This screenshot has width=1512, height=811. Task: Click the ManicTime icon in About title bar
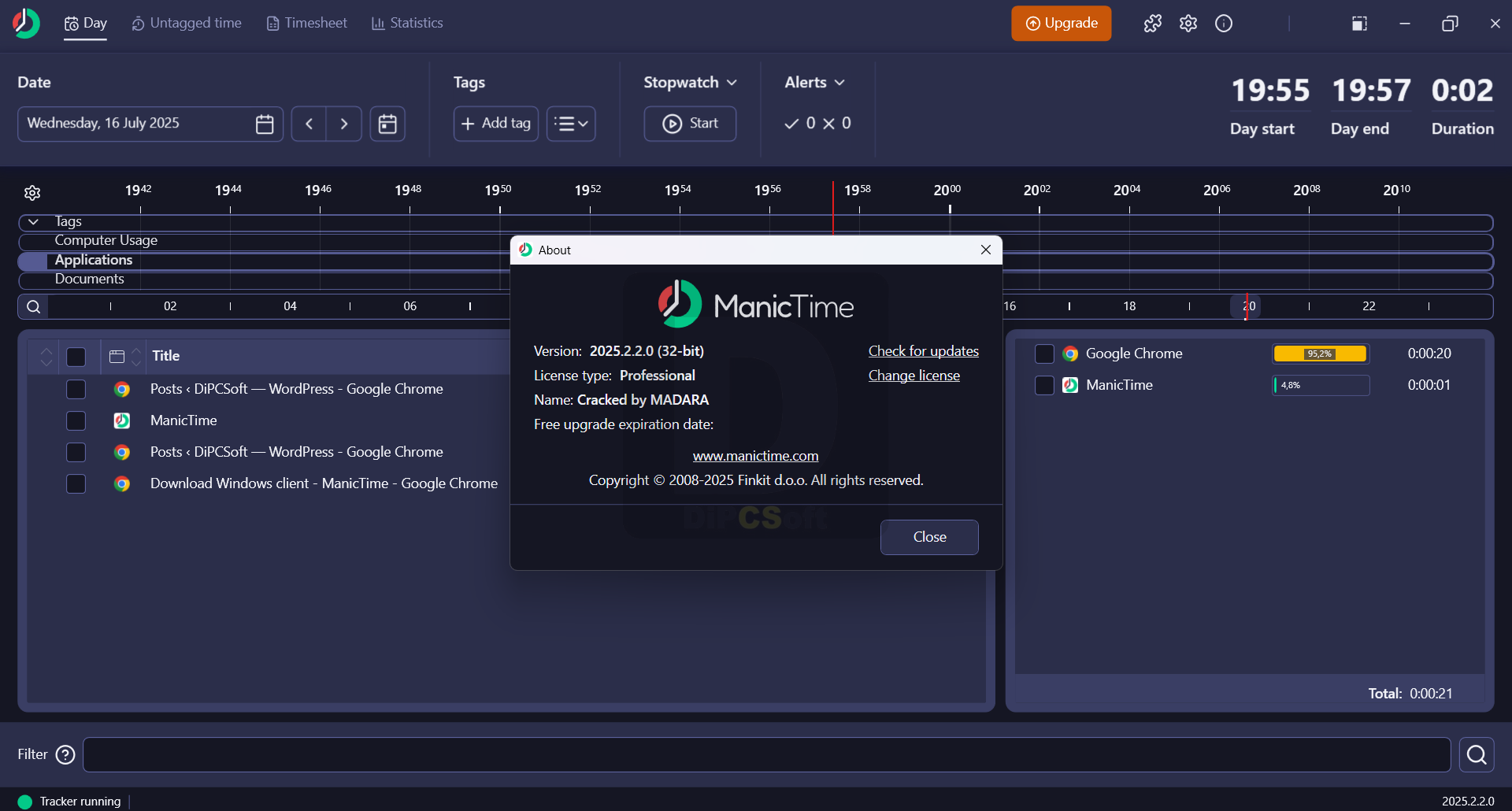525,250
